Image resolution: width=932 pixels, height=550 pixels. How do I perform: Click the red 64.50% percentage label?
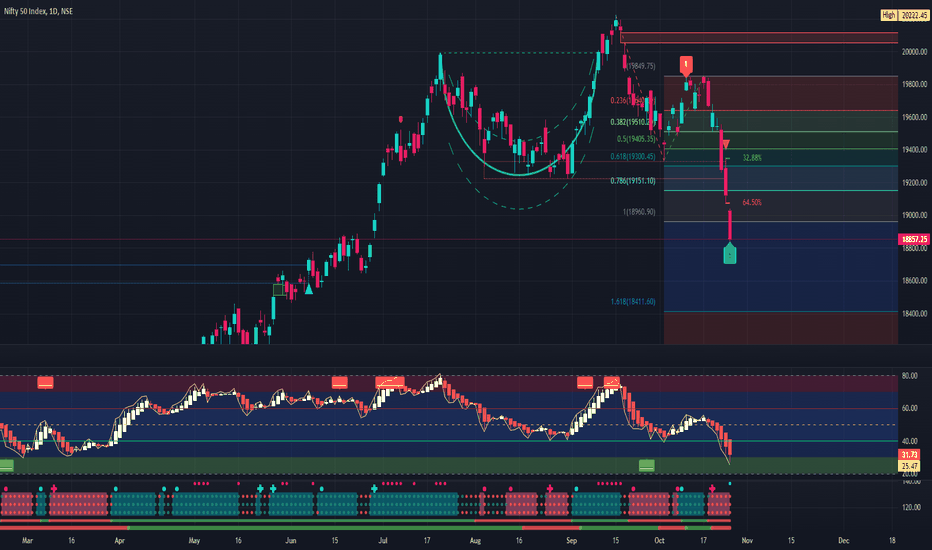coord(752,202)
